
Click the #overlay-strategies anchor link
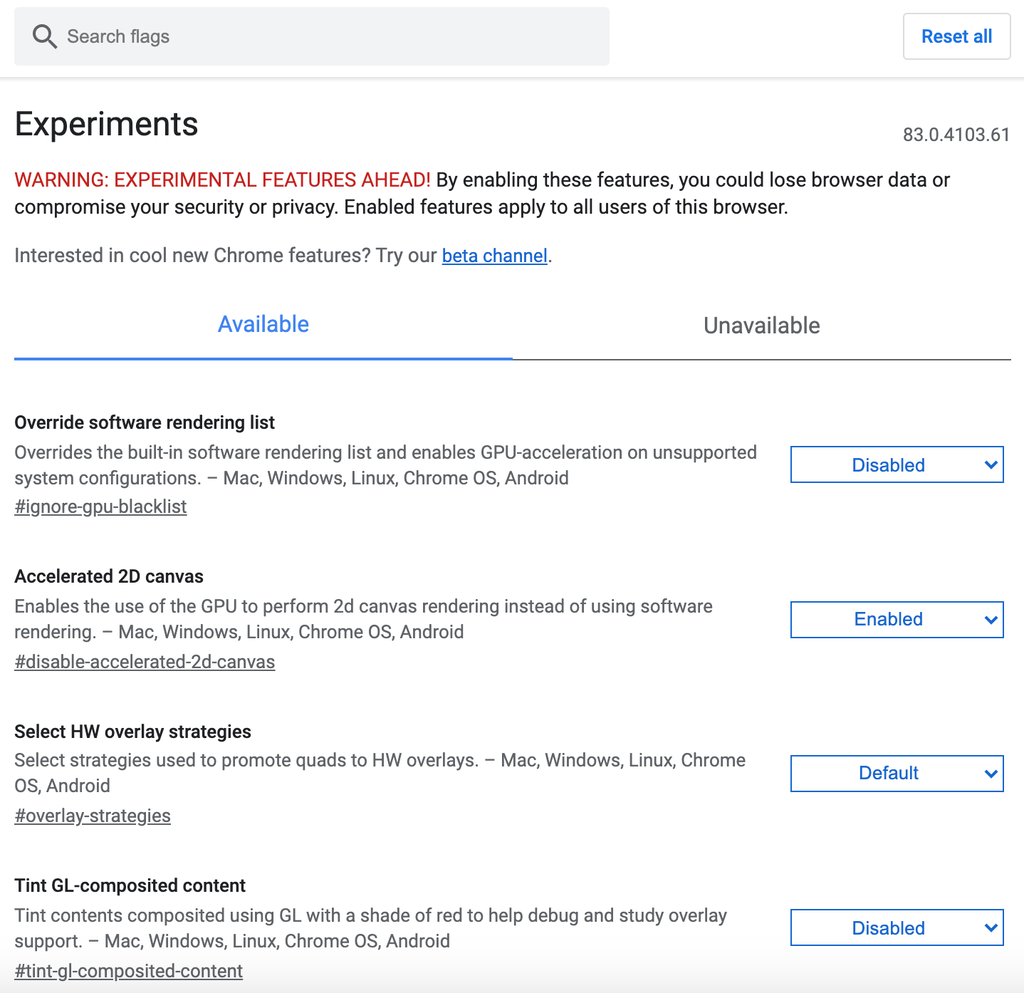pos(92,816)
